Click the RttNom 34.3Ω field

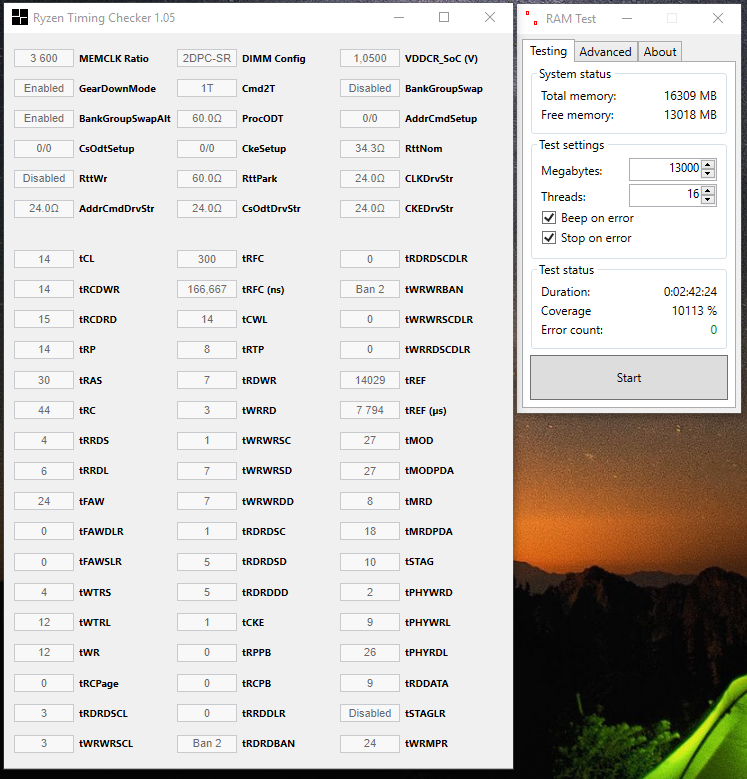(x=370, y=148)
